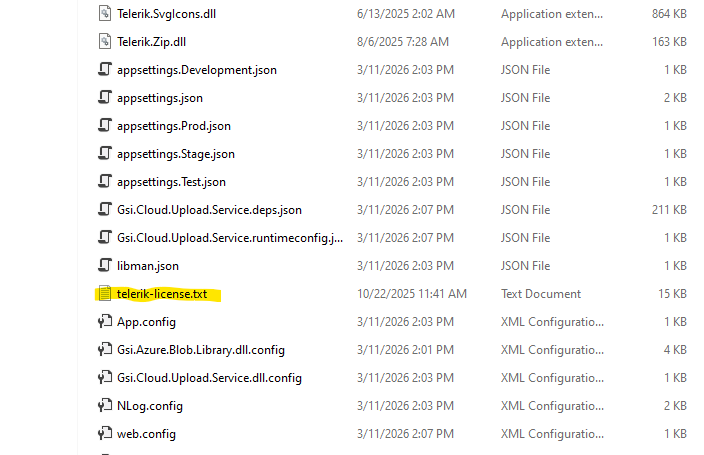Select Gsi.Cloud.Upload.Service.deps.json file
704x455 pixels.
[x=209, y=210]
